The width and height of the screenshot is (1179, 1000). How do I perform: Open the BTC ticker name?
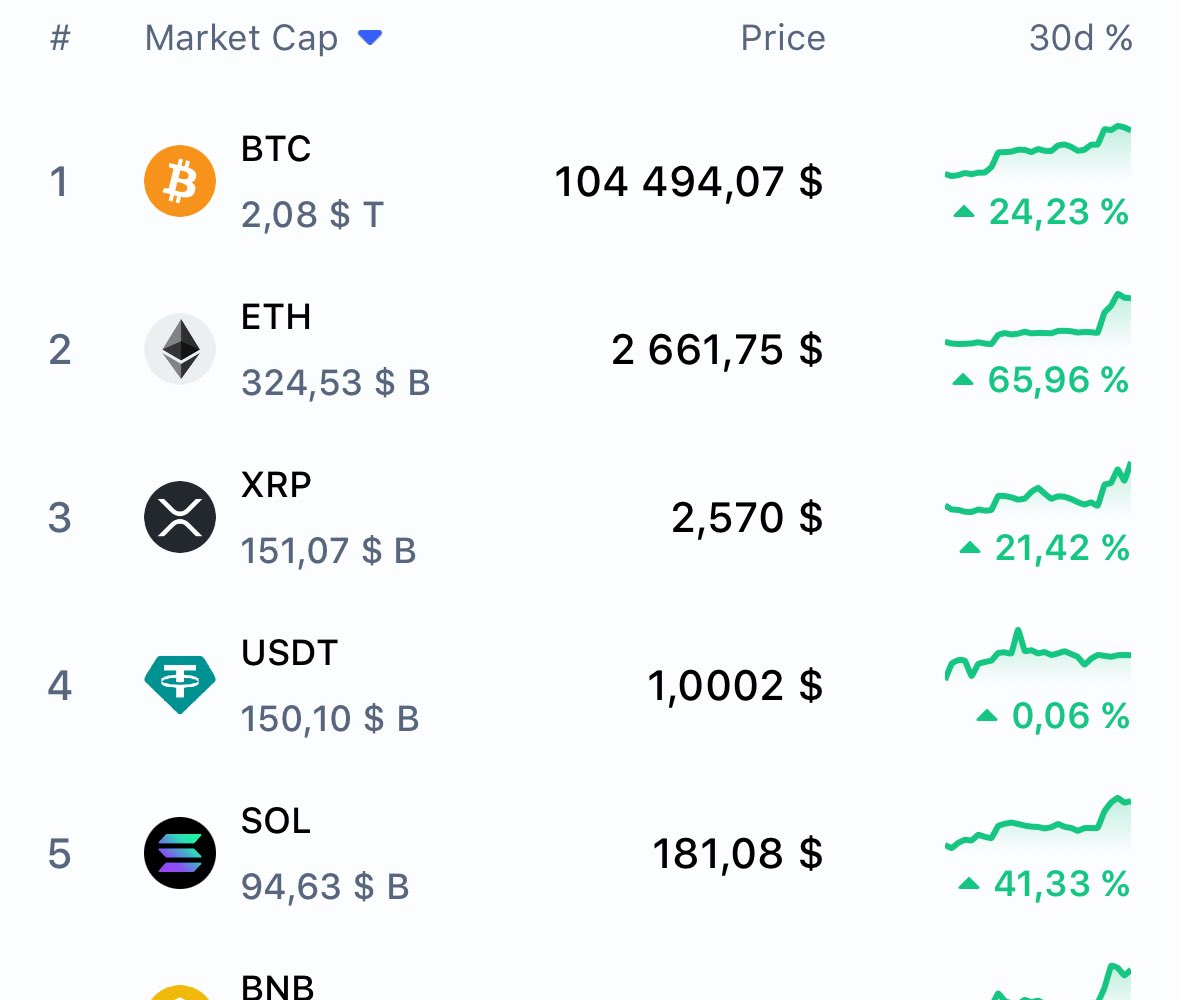click(x=276, y=149)
